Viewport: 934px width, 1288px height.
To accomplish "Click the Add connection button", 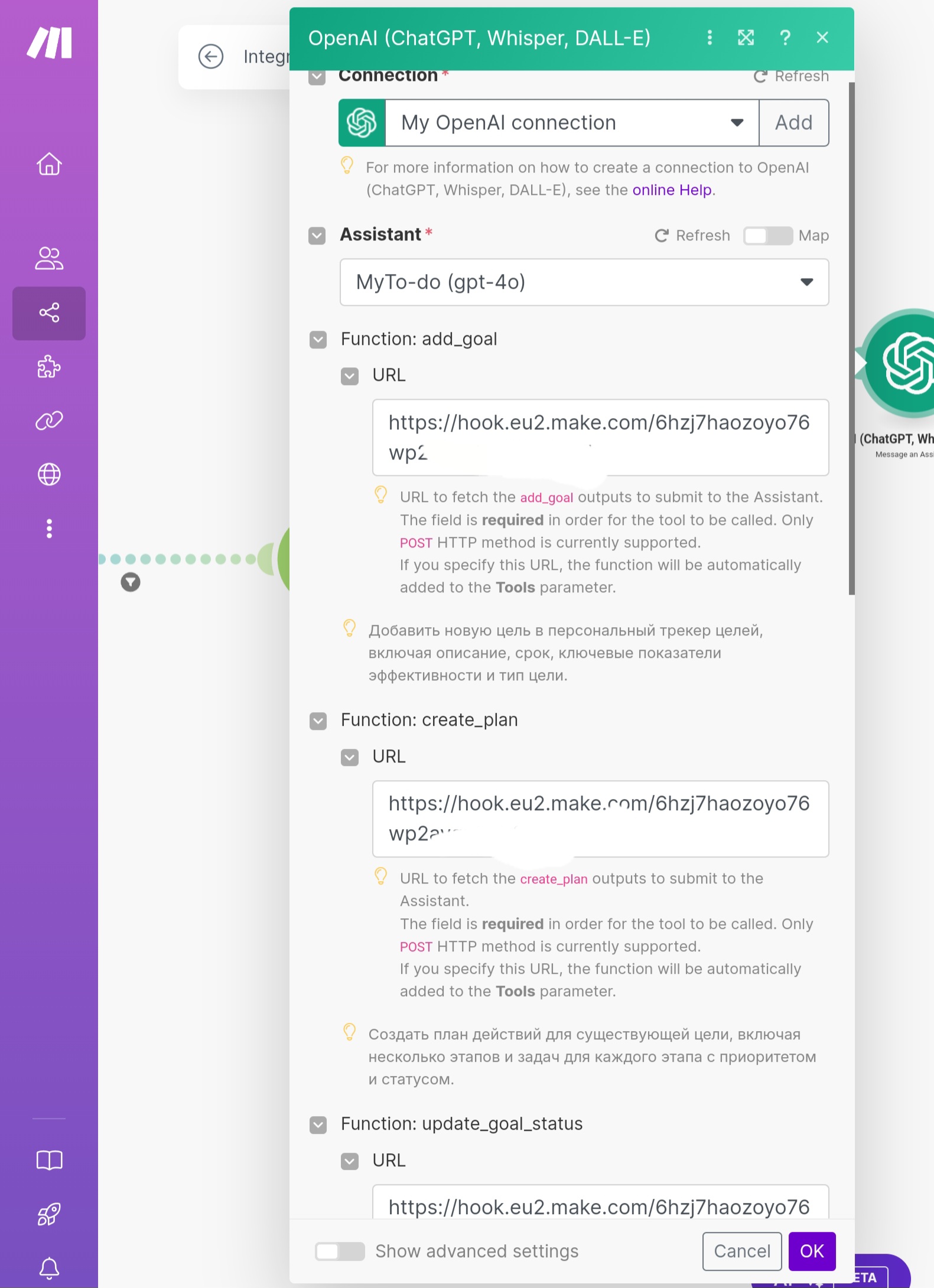I will [794, 123].
